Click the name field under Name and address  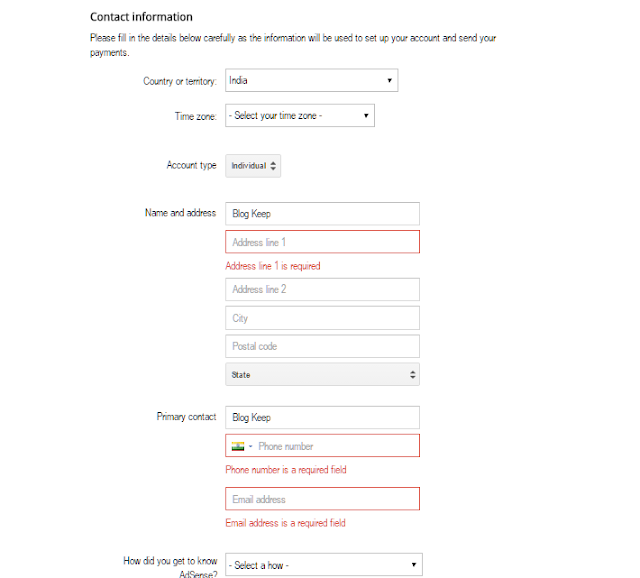(322, 213)
